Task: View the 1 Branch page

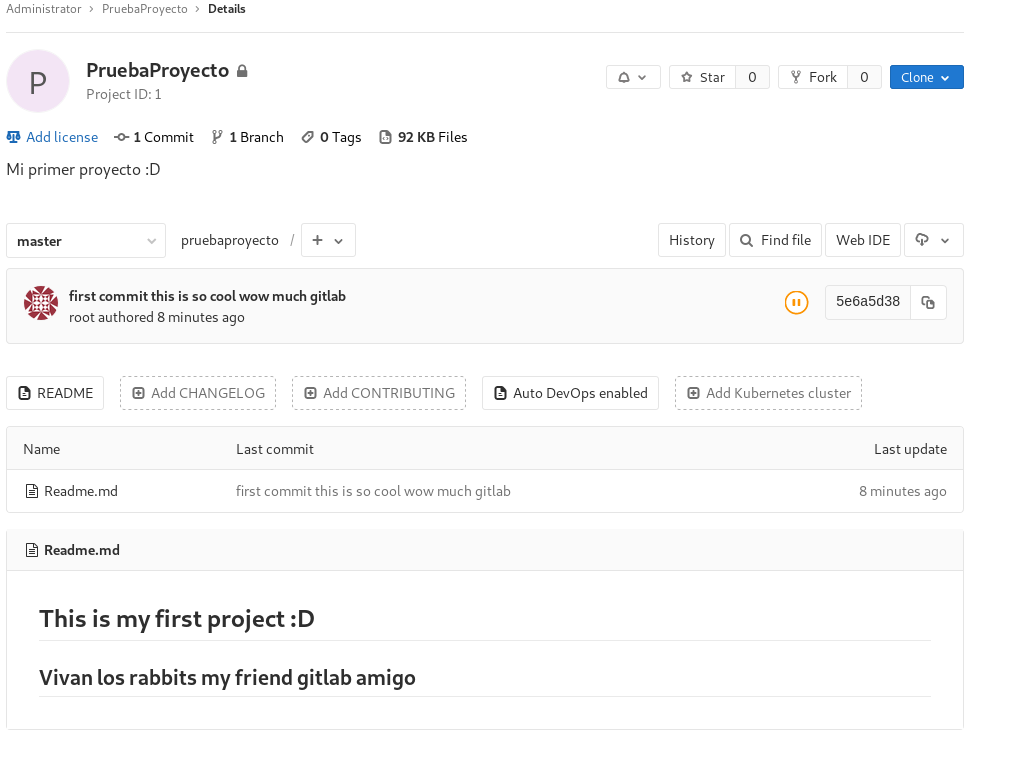Action: click(248, 137)
